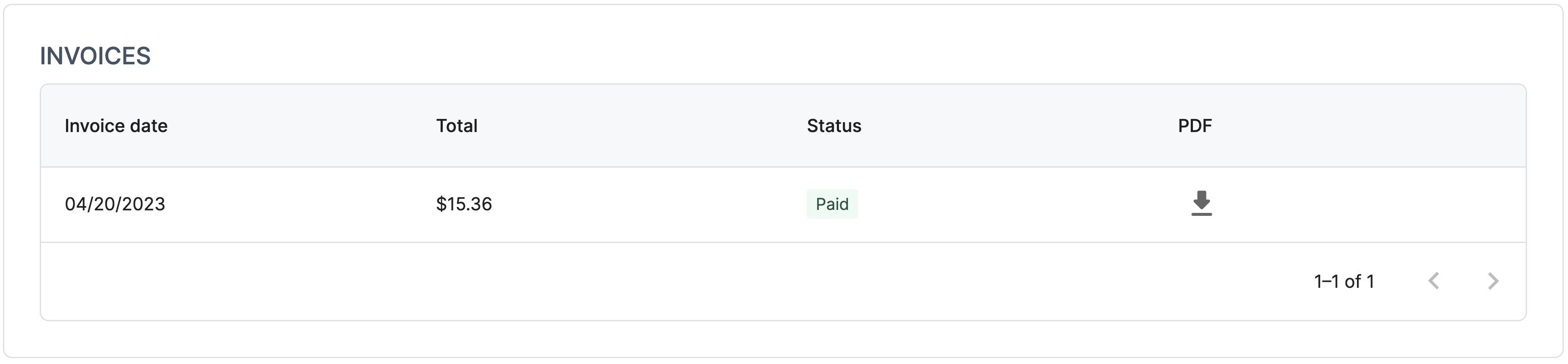Click the download arrow under PDF
Screen dimensions: 1568x364
coord(1201,204)
